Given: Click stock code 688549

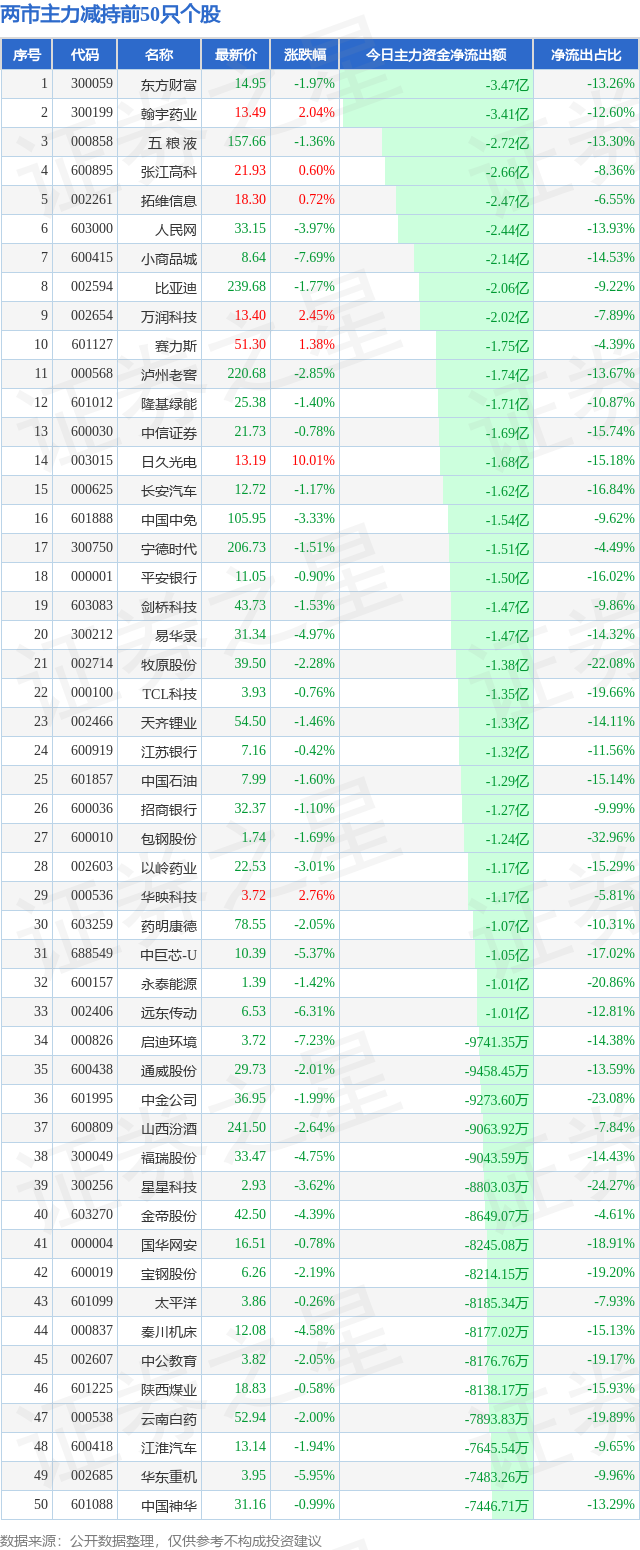Looking at the screenshot, I should point(92,954).
